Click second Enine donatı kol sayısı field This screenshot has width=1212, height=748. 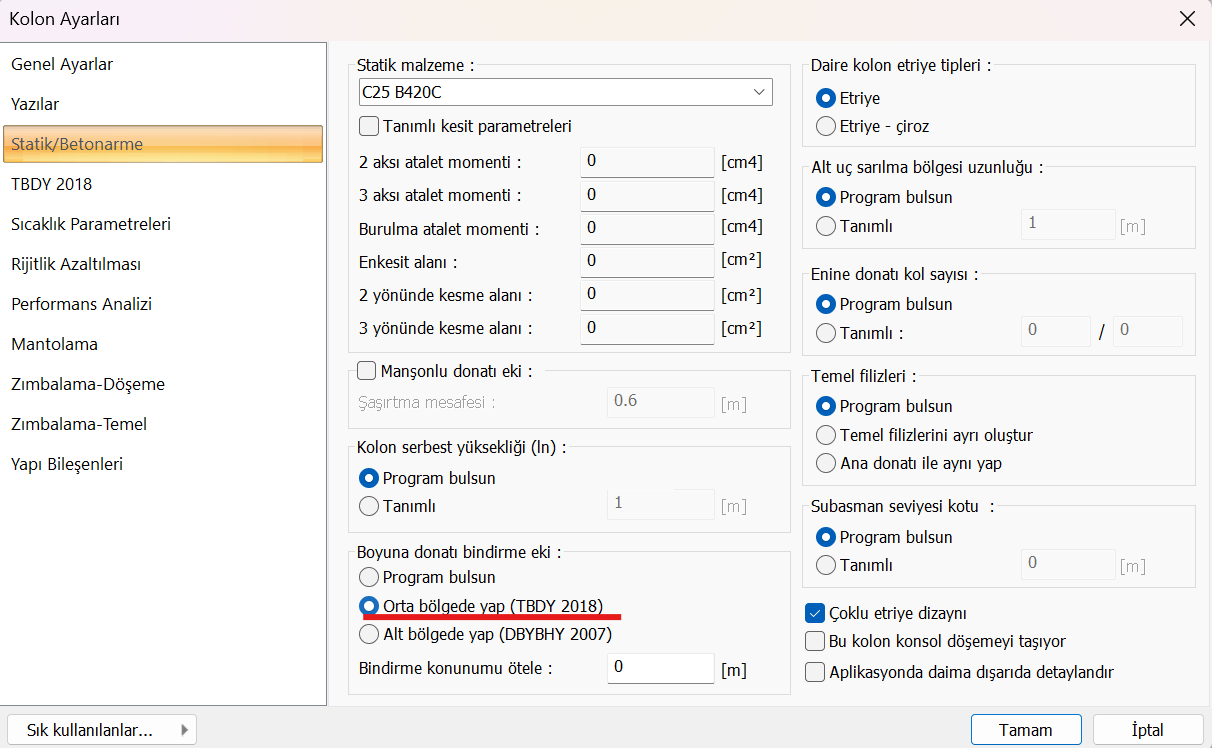[1148, 331]
